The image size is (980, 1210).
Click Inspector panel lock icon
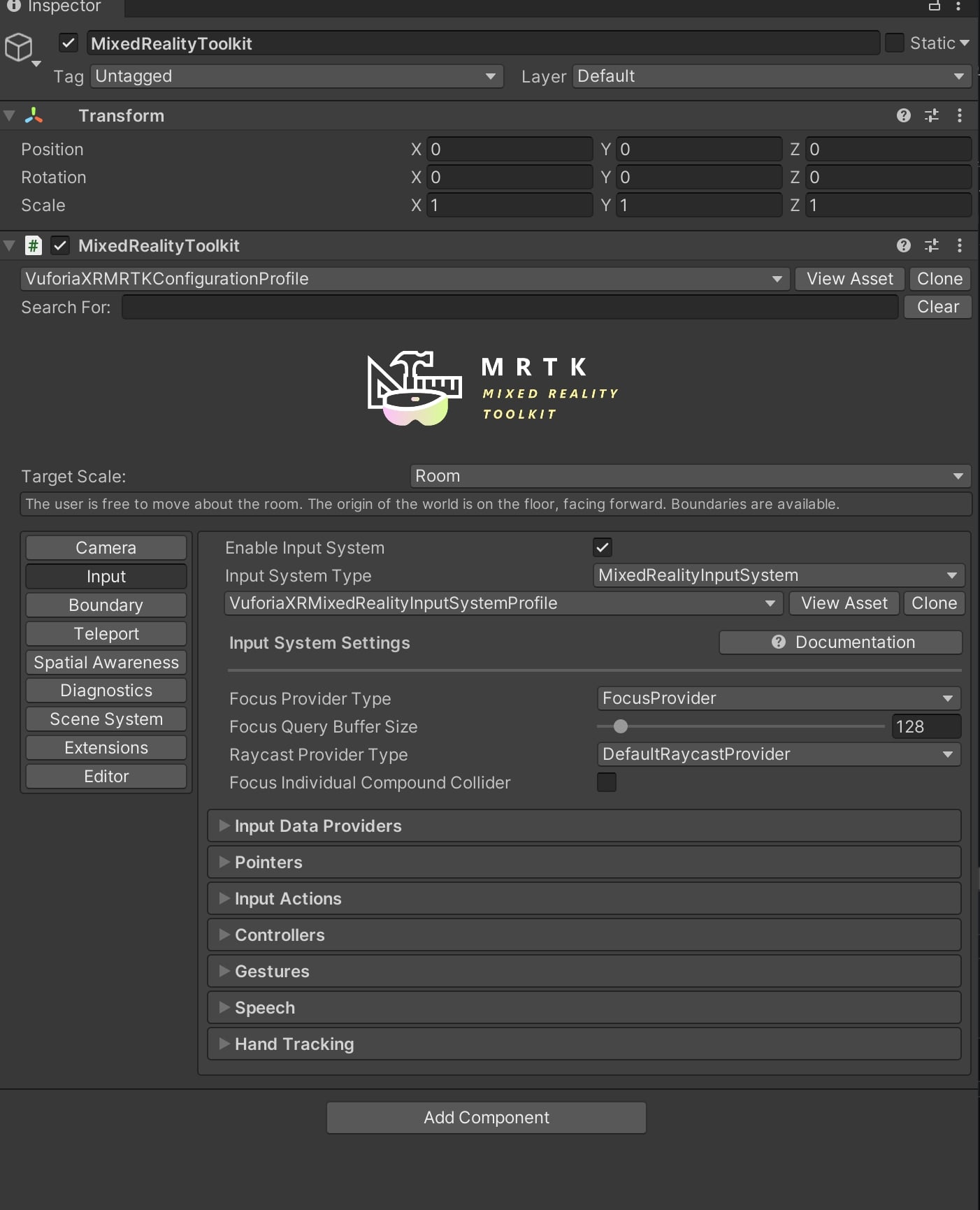pyautogui.click(x=934, y=6)
